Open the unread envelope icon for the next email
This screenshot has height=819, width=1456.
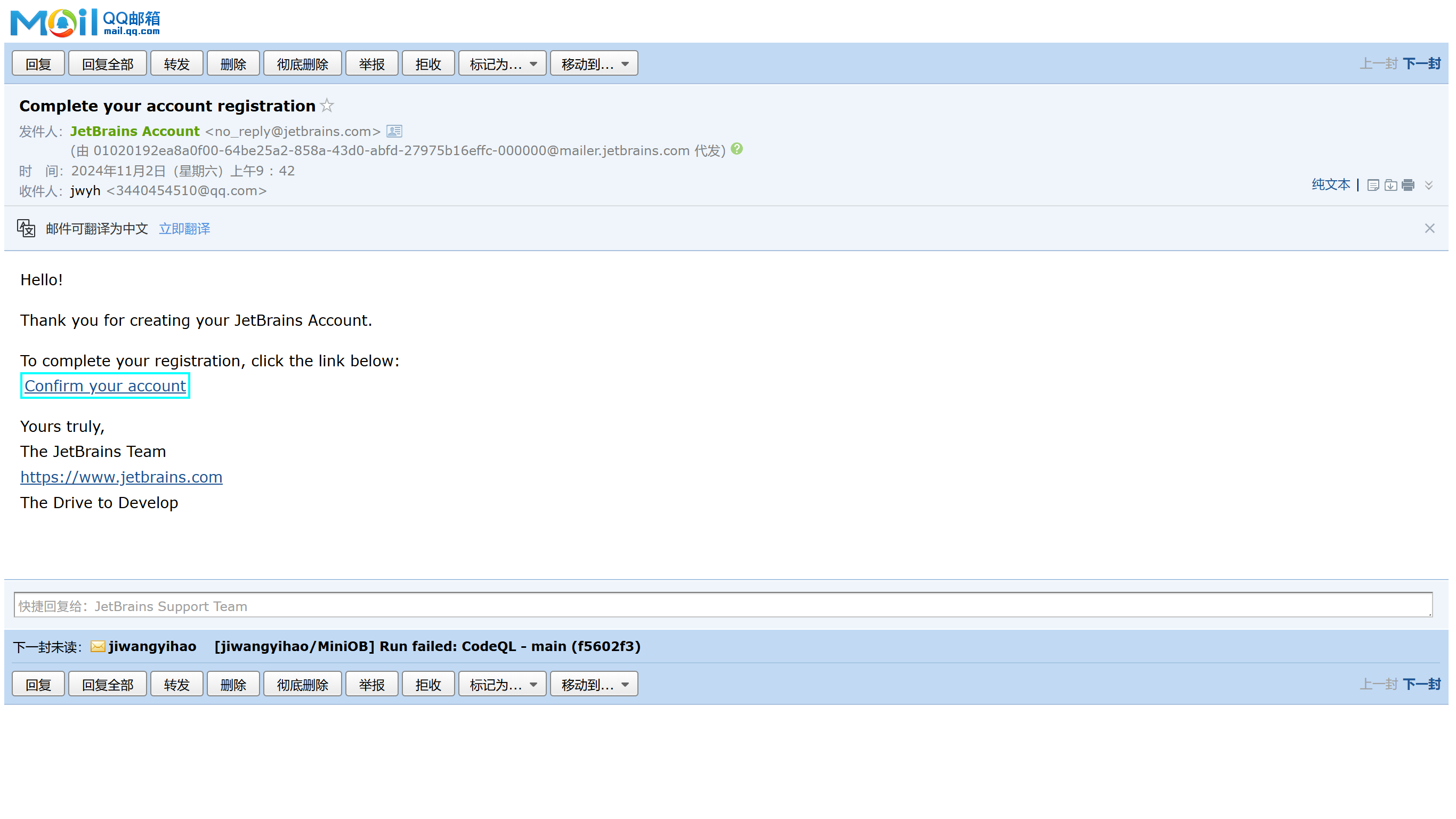[x=98, y=646]
